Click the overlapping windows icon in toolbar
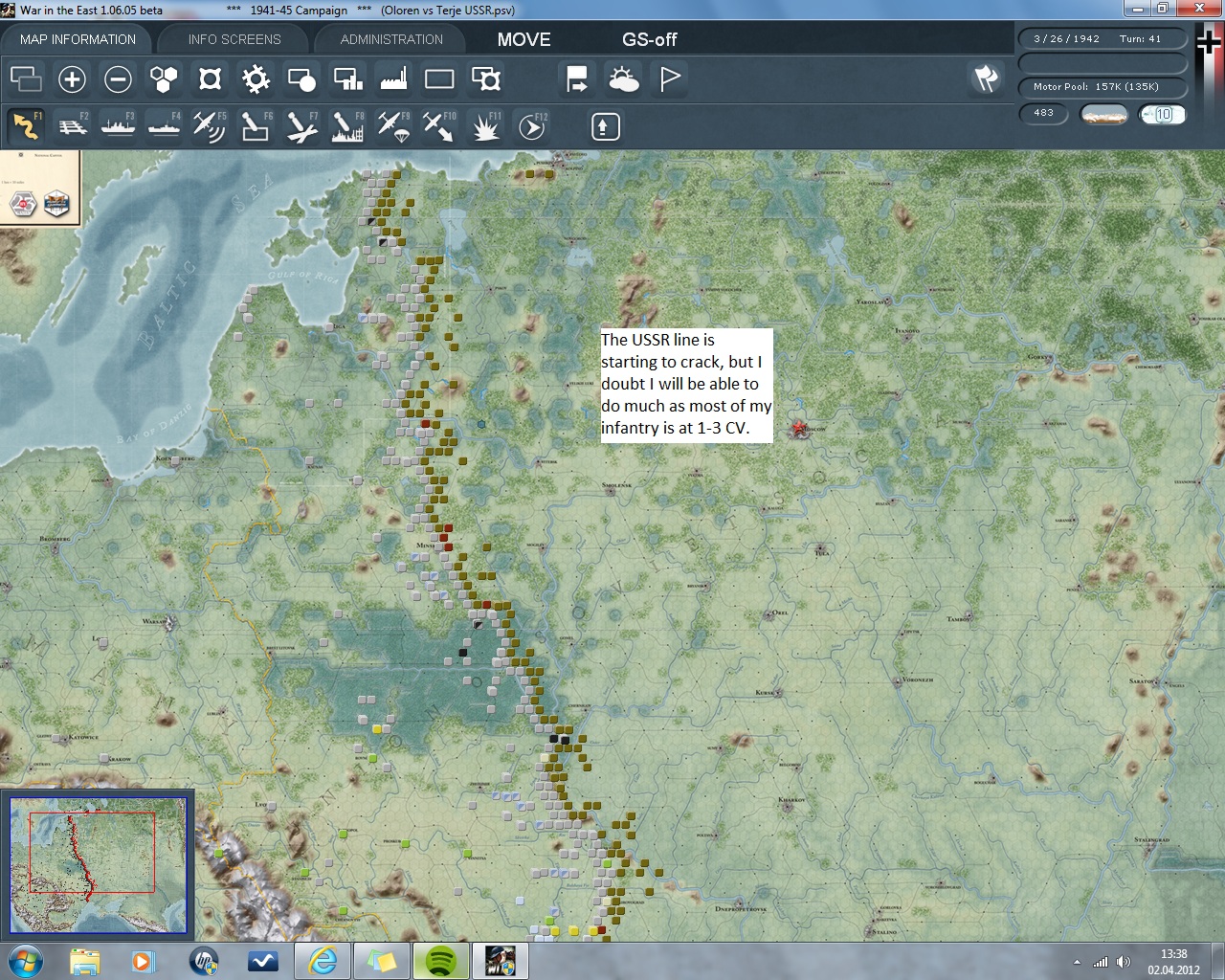This screenshot has height=980, width=1225. click(x=26, y=78)
